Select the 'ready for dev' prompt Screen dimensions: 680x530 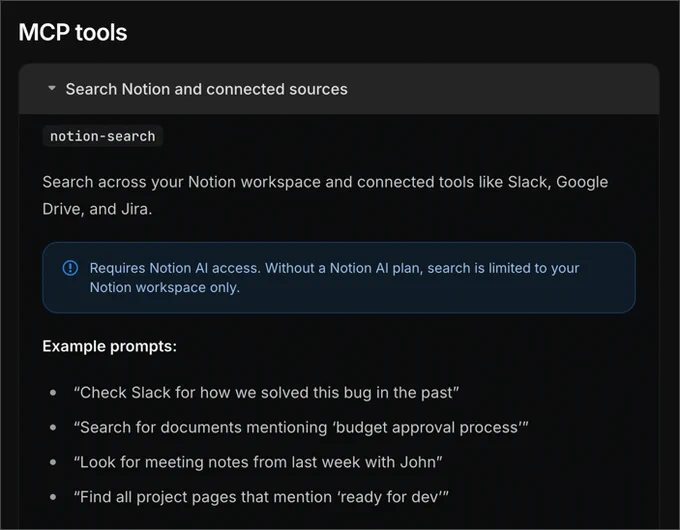coord(261,497)
